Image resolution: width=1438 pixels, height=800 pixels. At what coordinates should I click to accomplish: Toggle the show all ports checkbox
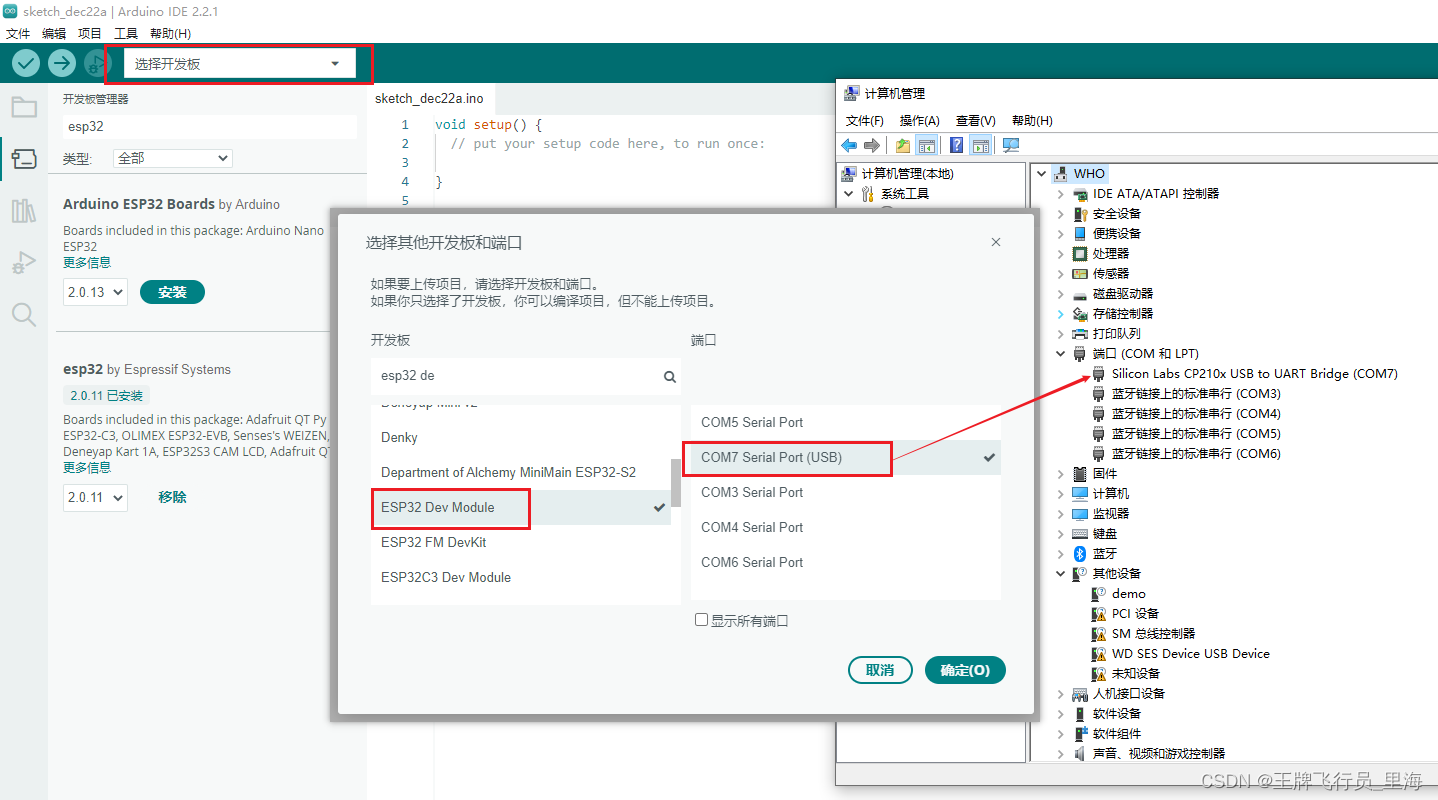(702, 620)
